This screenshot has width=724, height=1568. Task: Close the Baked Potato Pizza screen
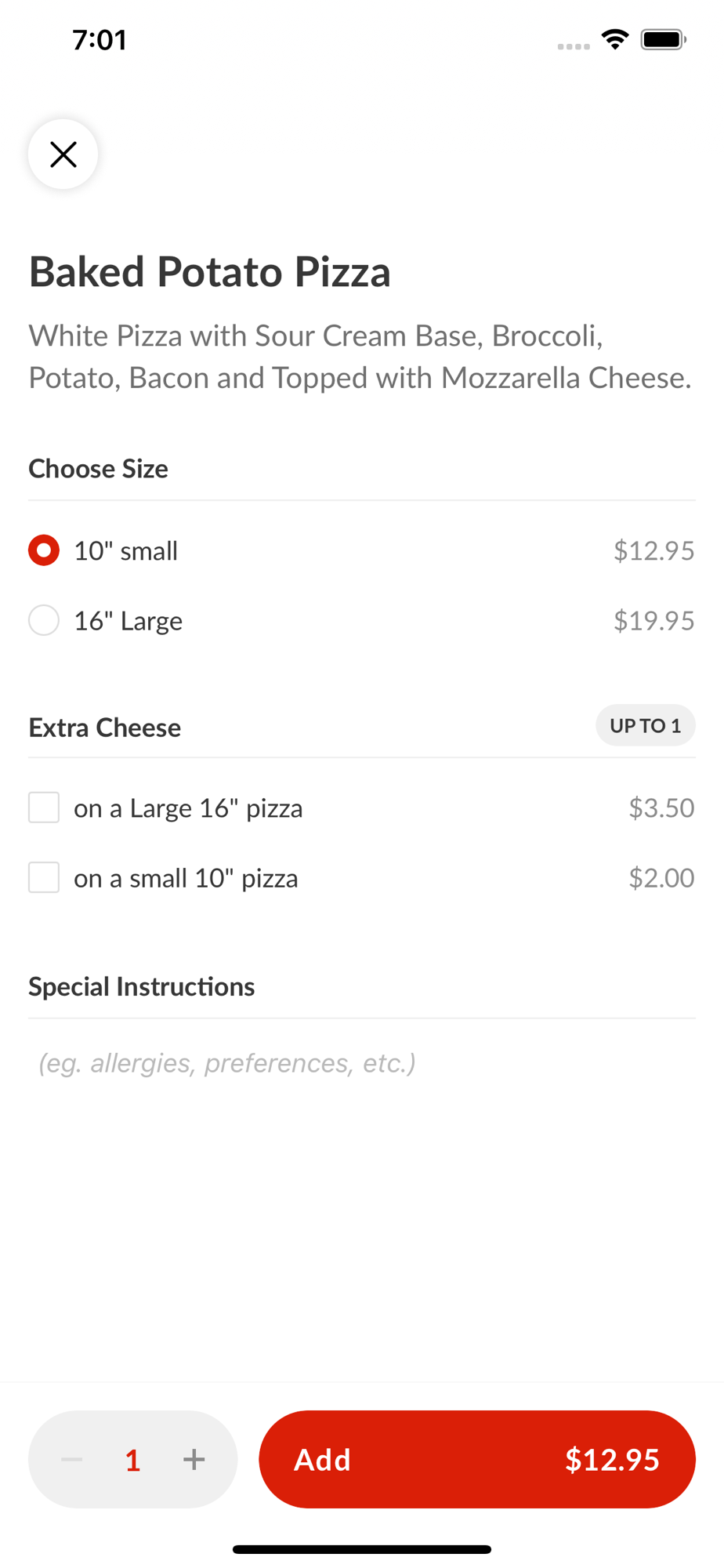(63, 154)
